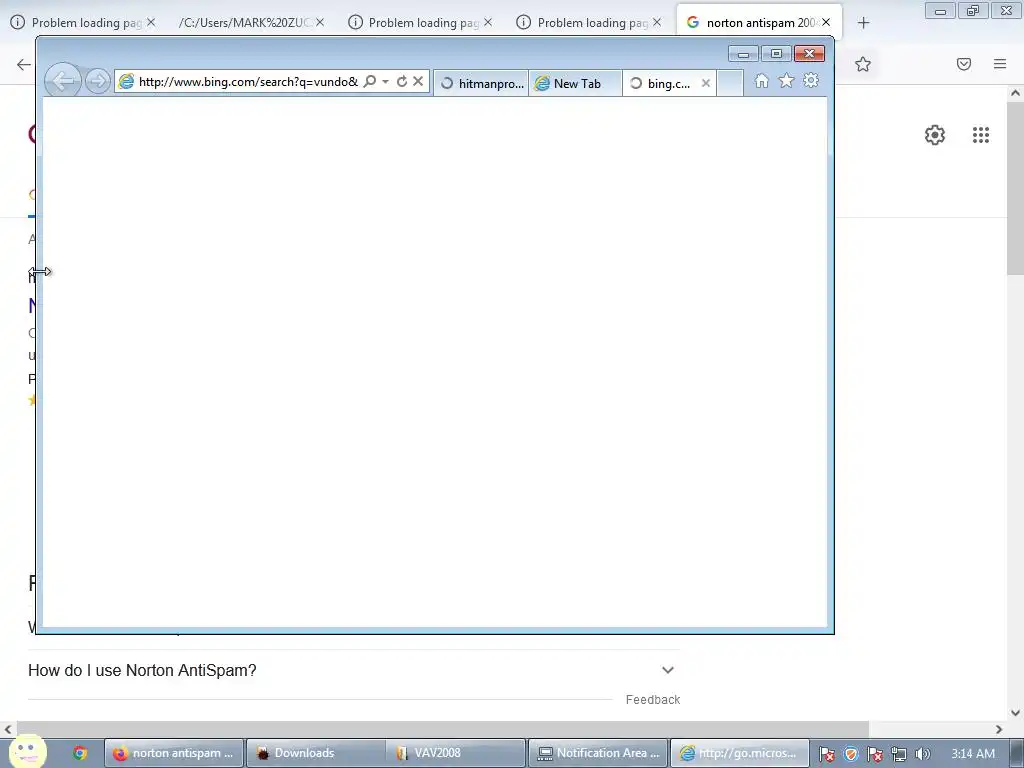Image resolution: width=1024 pixels, height=768 pixels.
Task: Close the norton antispam Firefox tab
Action: (x=826, y=22)
